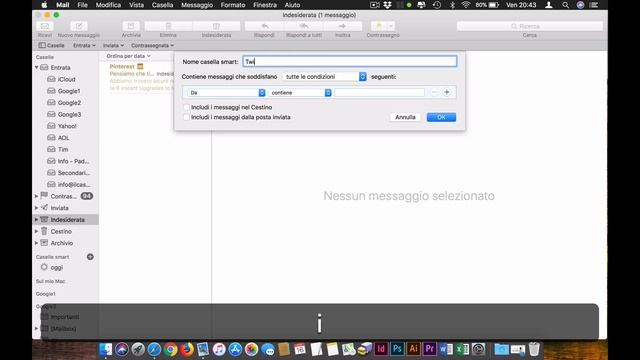640x360 pixels.
Task: Open Spotlight search magnifier in menu bar
Action: [x=565, y=5]
